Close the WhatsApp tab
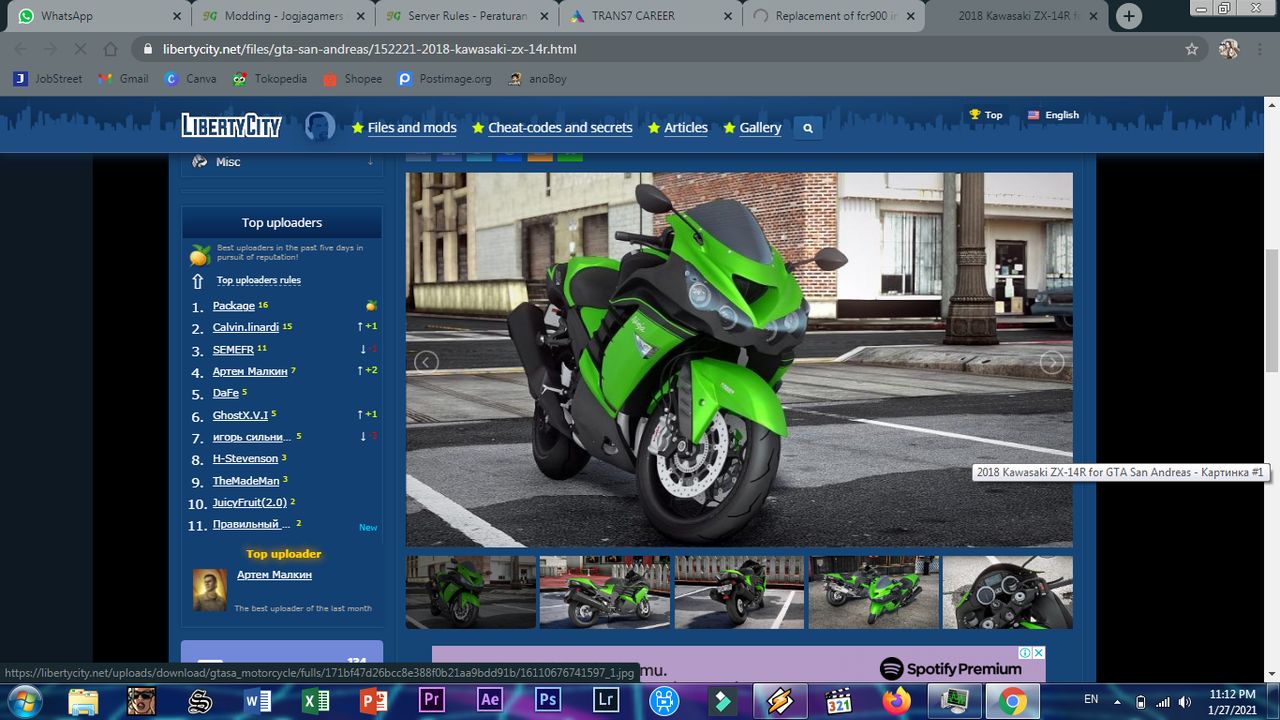This screenshot has height=720, width=1280. point(177,16)
